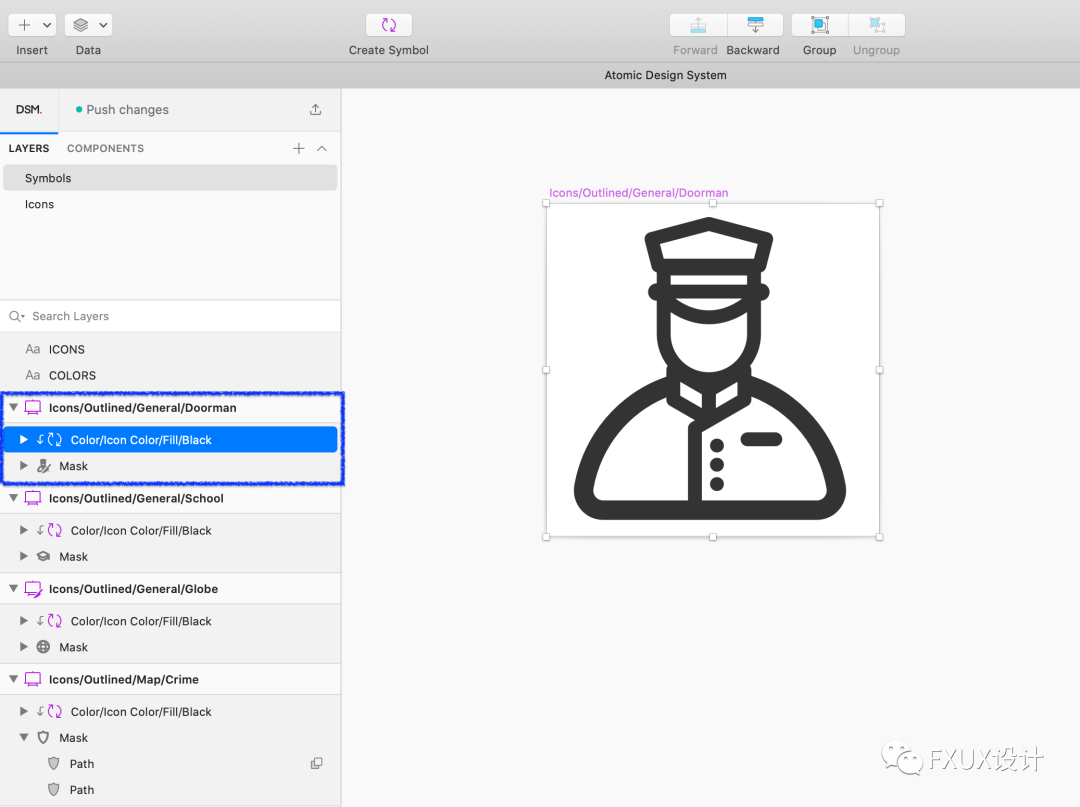Add a new page with plus icon
This screenshot has width=1080, height=807.
298,148
